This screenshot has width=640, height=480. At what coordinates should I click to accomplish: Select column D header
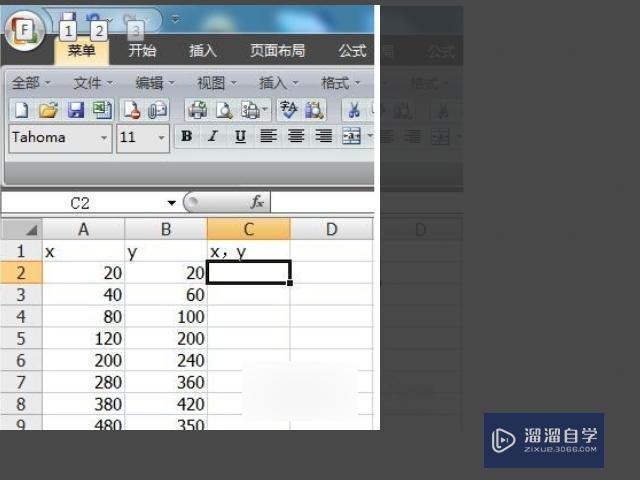click(331, 229)
